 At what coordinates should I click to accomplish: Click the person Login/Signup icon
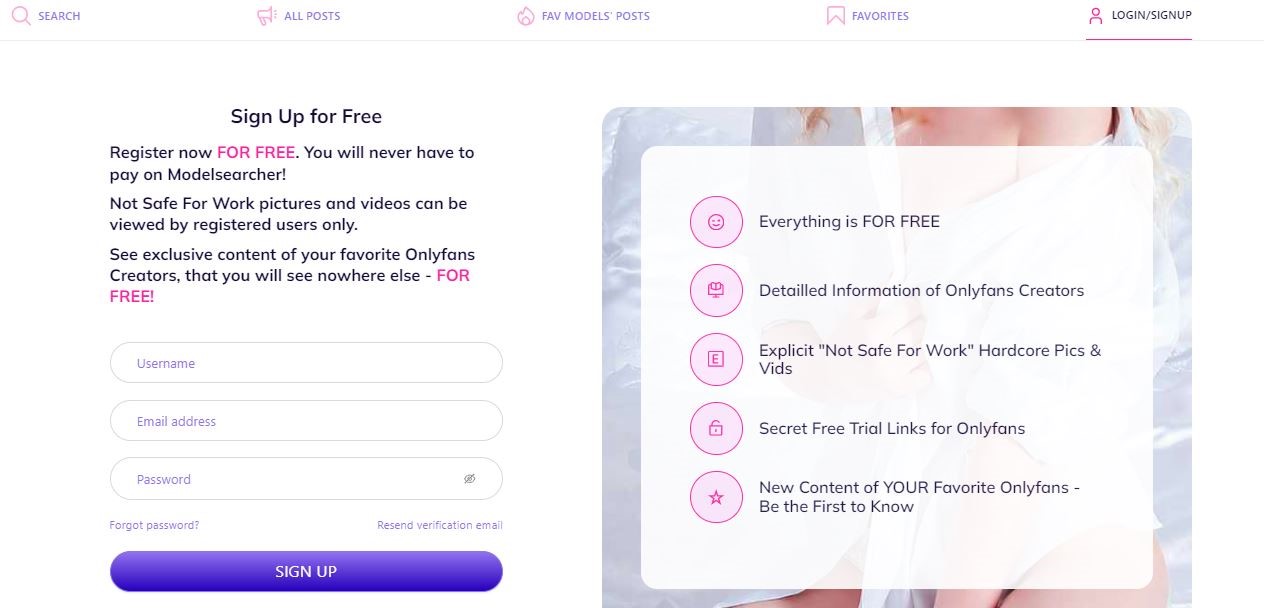point(1095,16)
